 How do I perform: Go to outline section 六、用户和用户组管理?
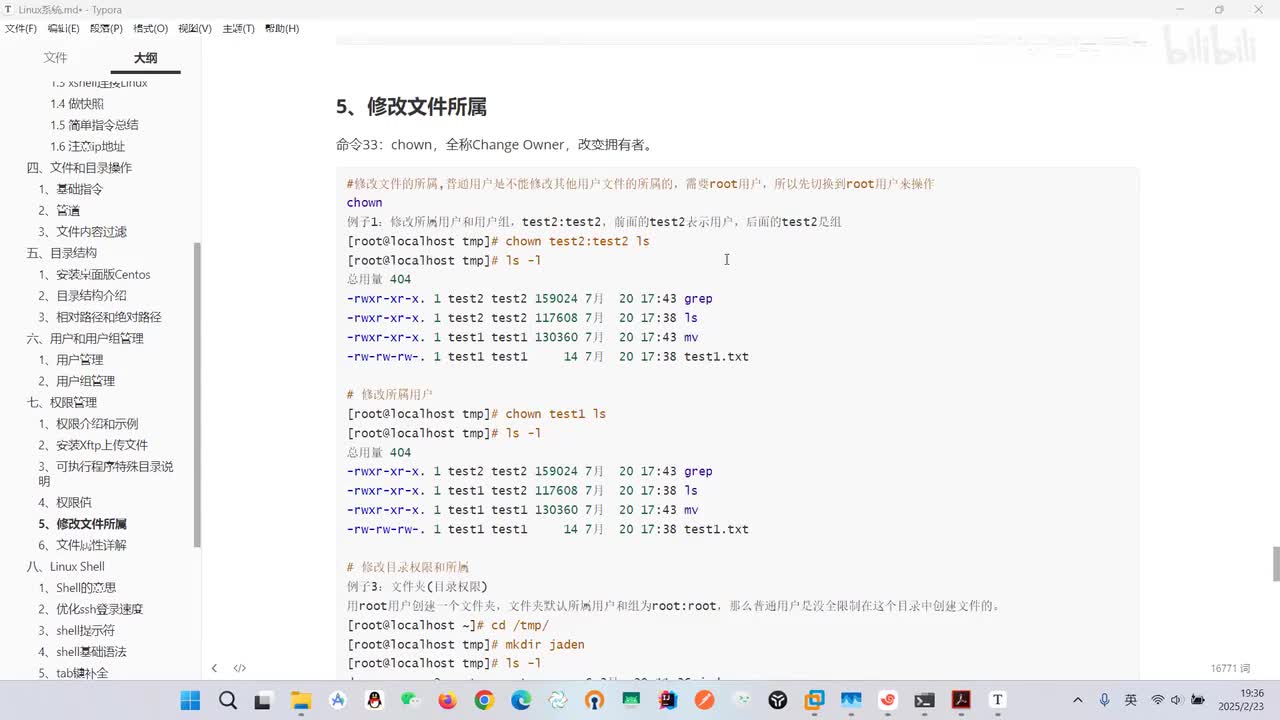coord(85,339)
